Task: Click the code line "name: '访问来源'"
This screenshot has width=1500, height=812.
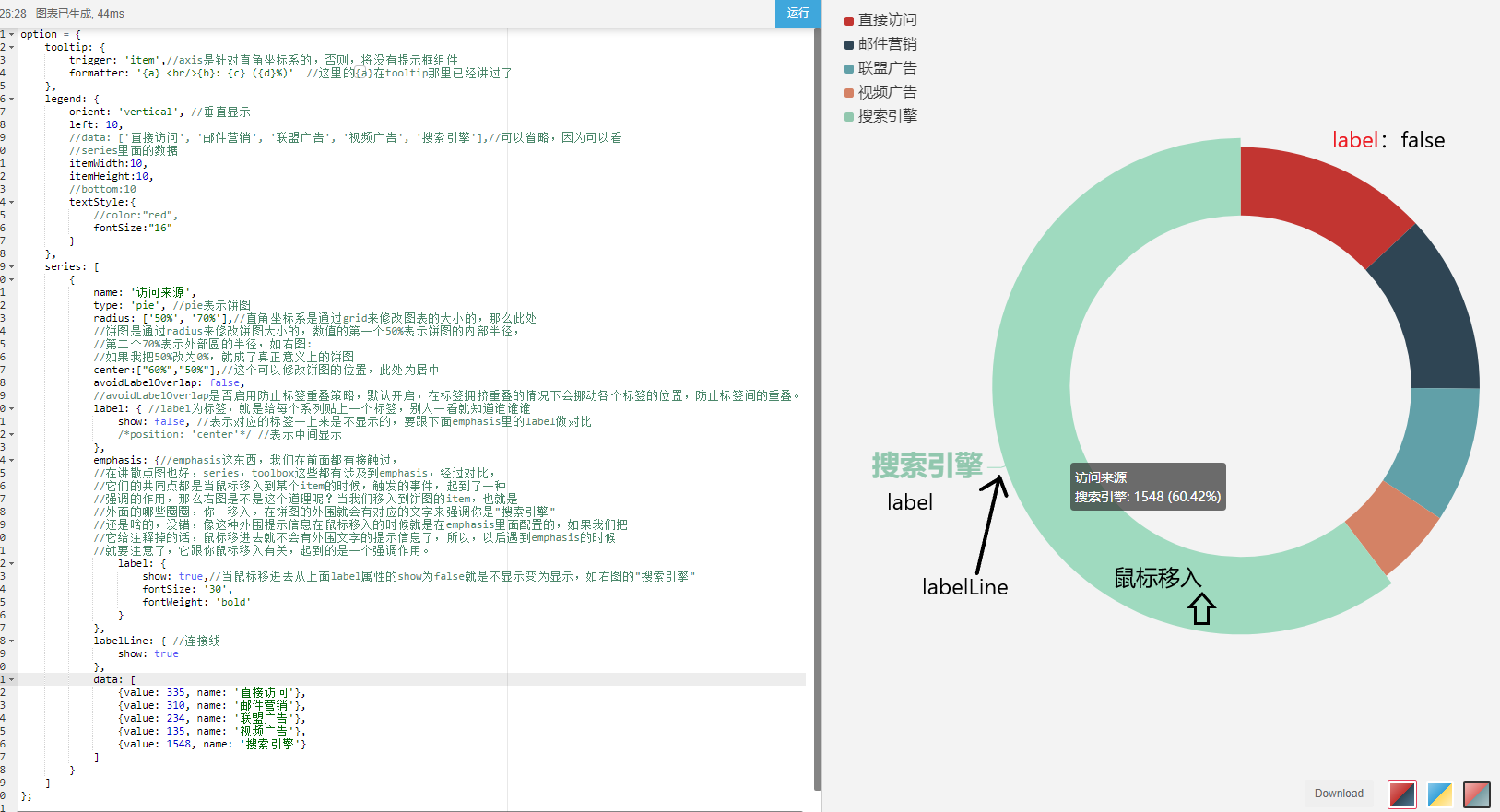Action: click(x=145, y=292)
